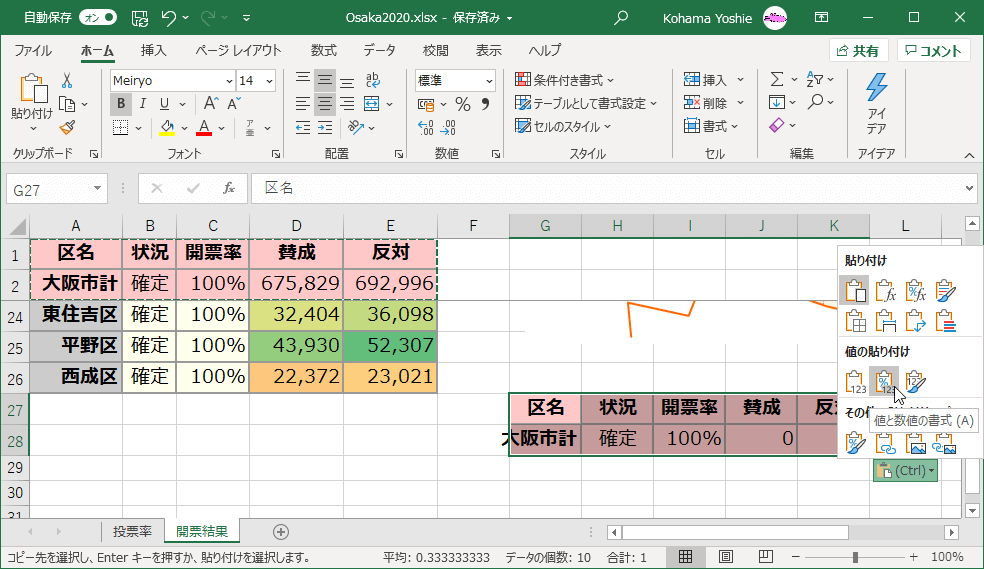The height and width of the screenshot is (569, 984).
Task: Open the ファイル tab
Action: coord(33,51)
